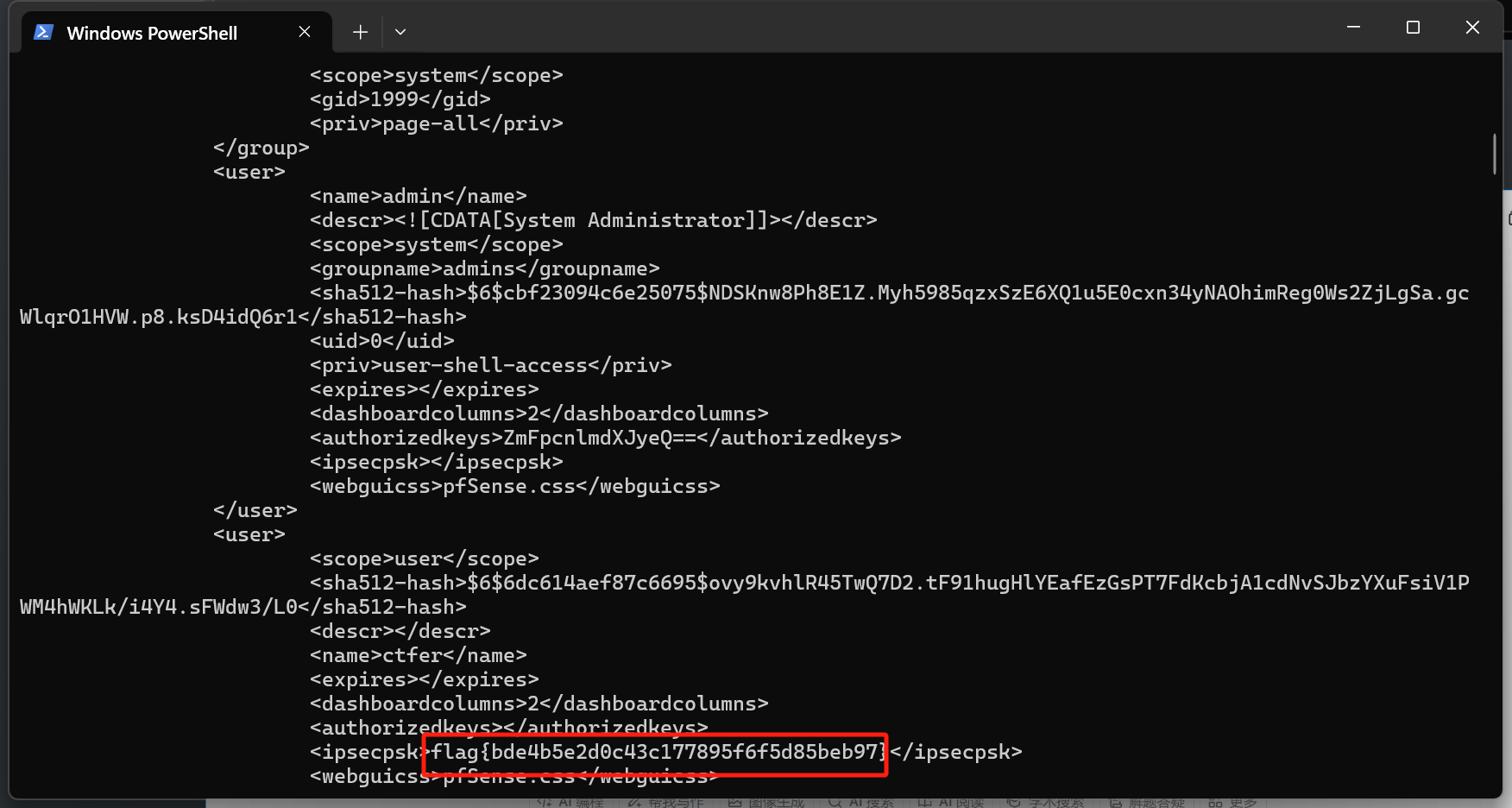Maximize the terminal window
1512x808 pixels.
(1413, 27)
